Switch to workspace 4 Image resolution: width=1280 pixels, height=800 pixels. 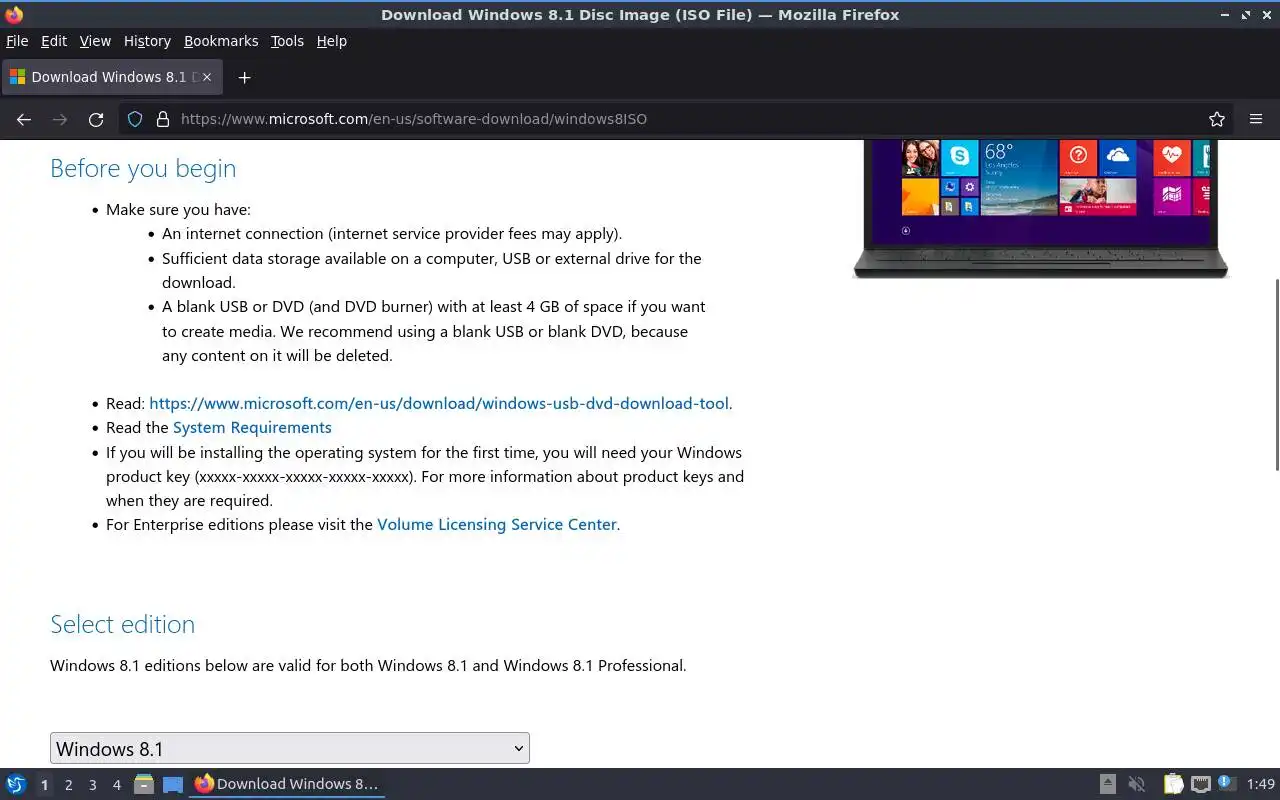[116, 785]
